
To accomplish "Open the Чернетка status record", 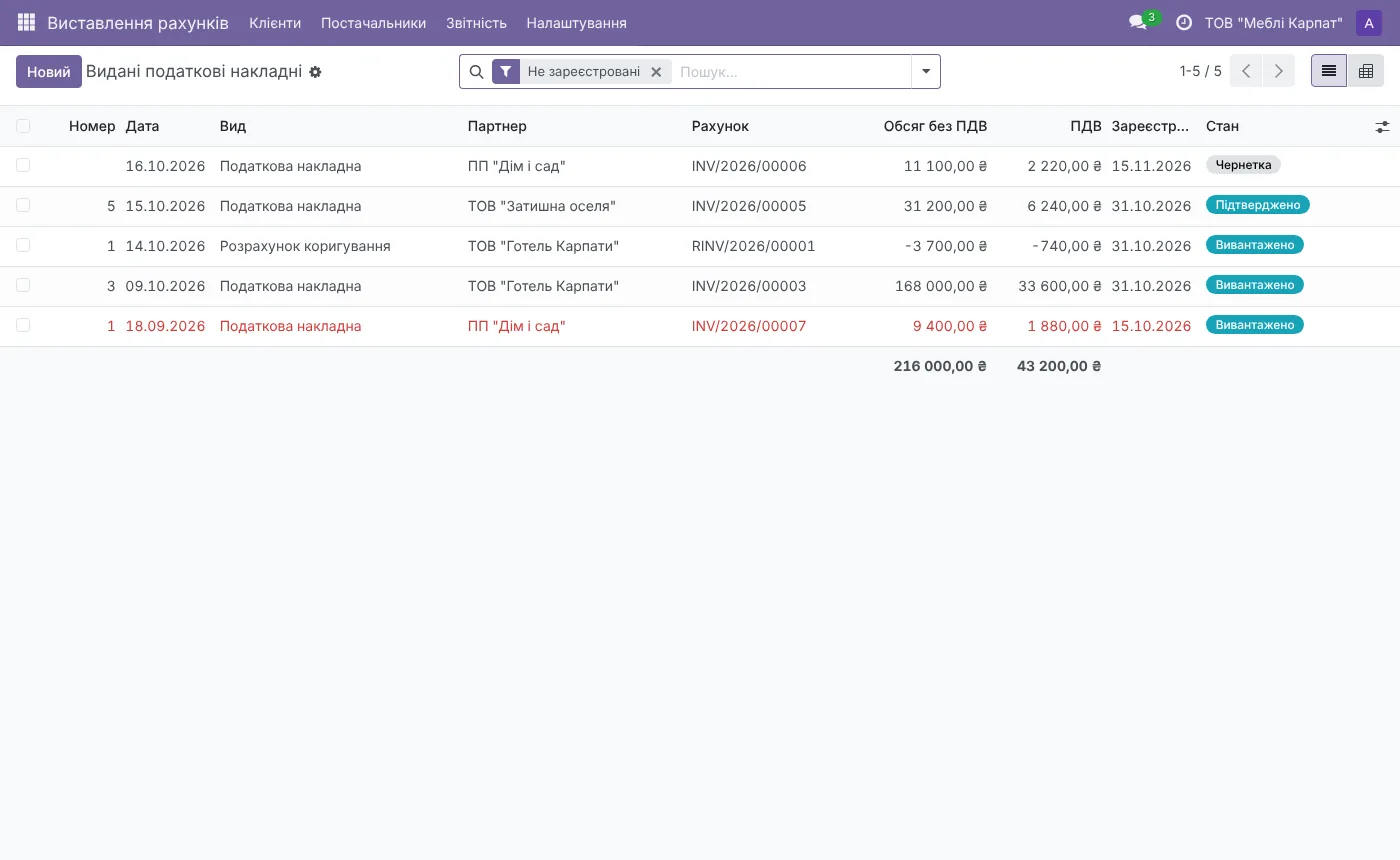I will click(x=1243, y=165).
